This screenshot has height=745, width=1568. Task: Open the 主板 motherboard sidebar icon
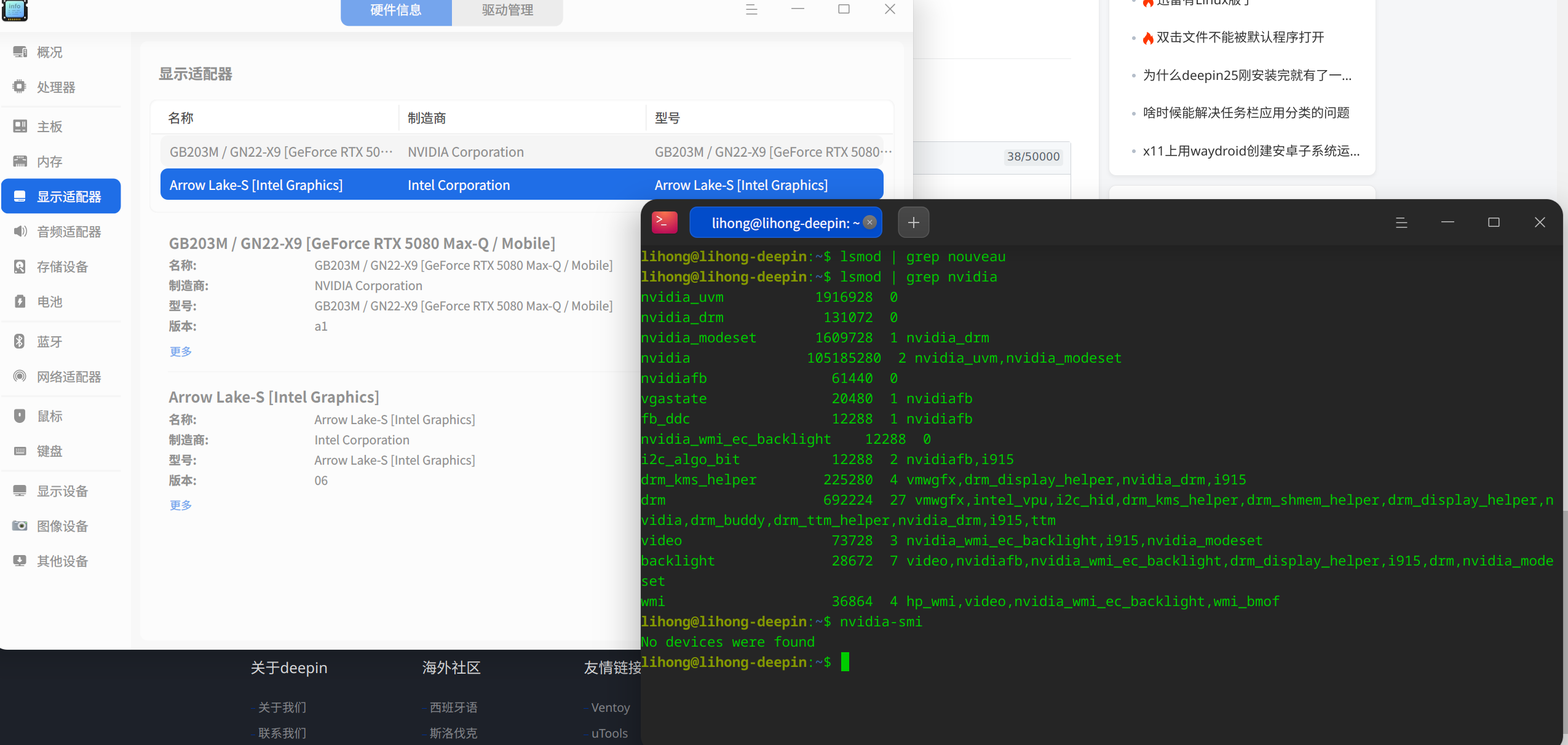20,126
